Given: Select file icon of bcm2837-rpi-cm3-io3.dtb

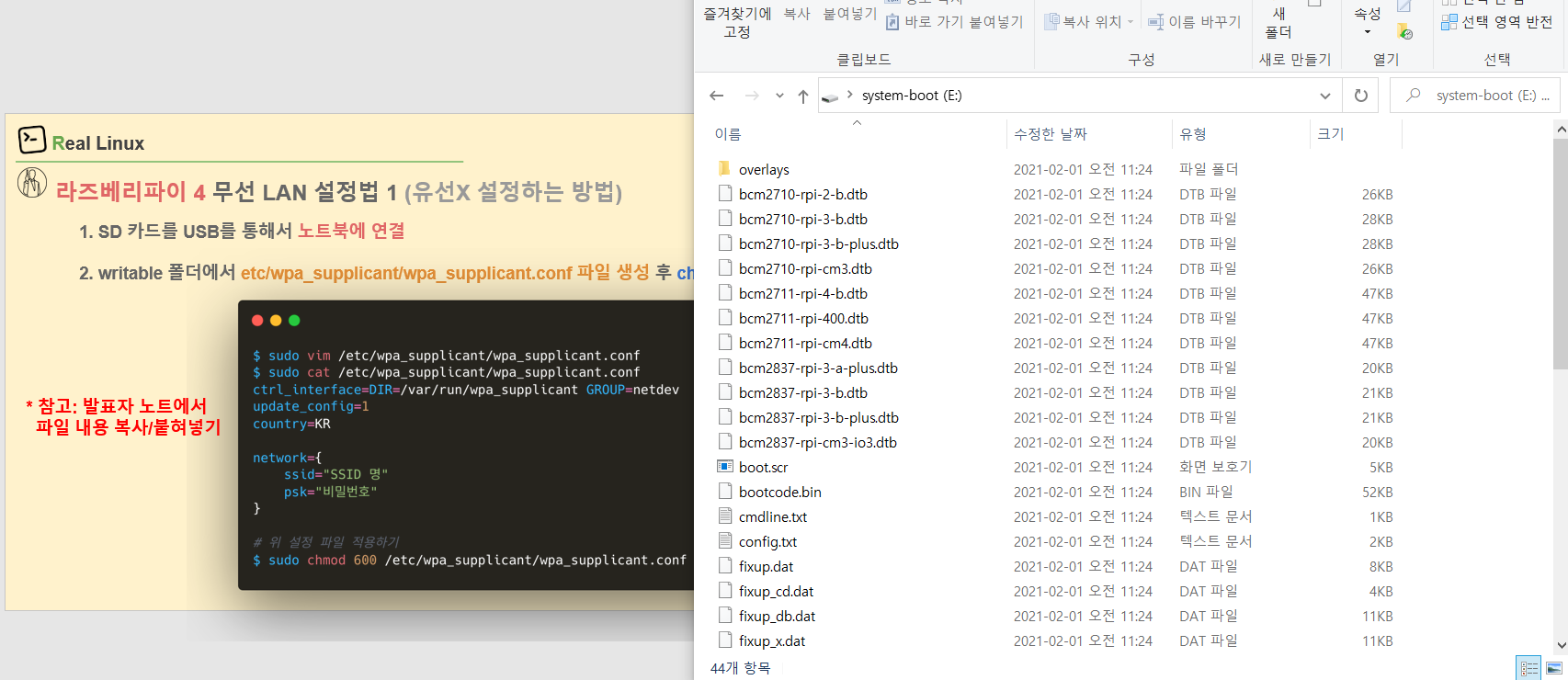Looking at the screenshot, I should pos(724,442).
